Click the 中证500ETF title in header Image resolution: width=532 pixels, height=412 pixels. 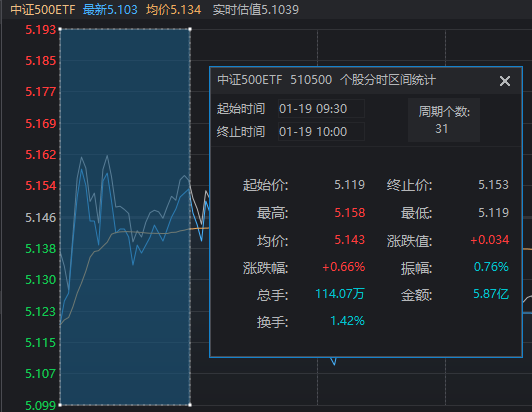43,10
